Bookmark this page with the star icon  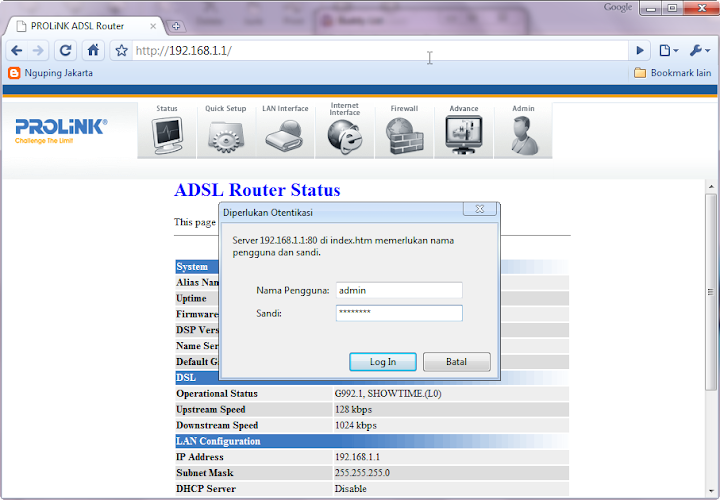121,51
